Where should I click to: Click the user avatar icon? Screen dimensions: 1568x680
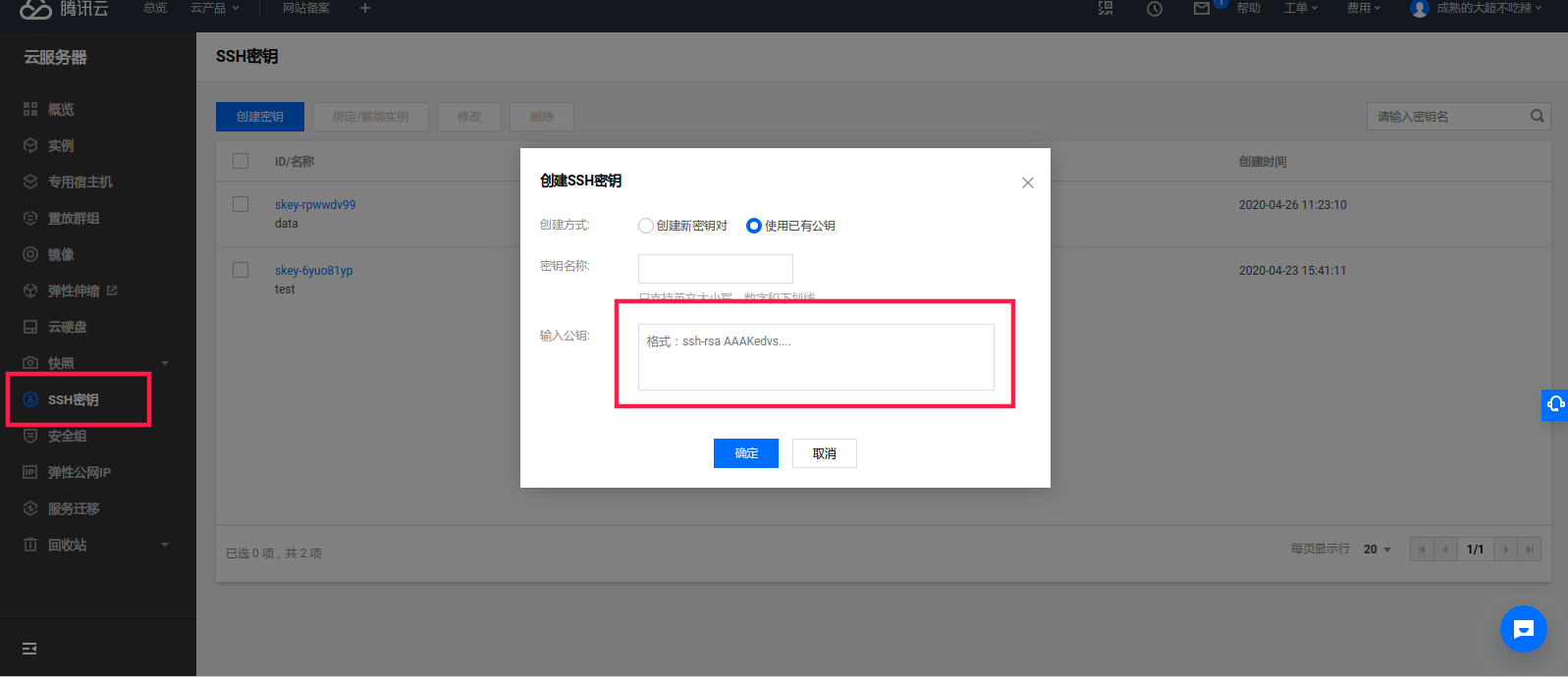click(x=1419, y=9)
